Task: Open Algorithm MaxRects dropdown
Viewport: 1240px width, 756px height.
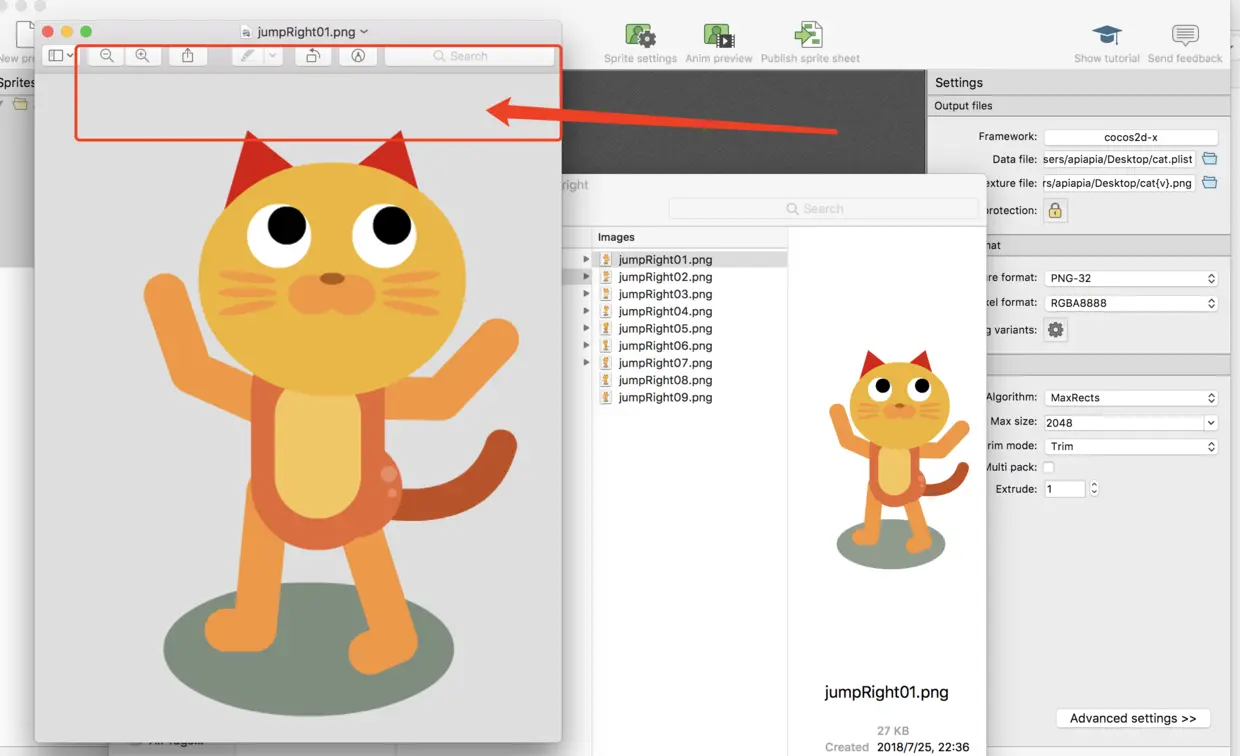Action: (1131, 398)
